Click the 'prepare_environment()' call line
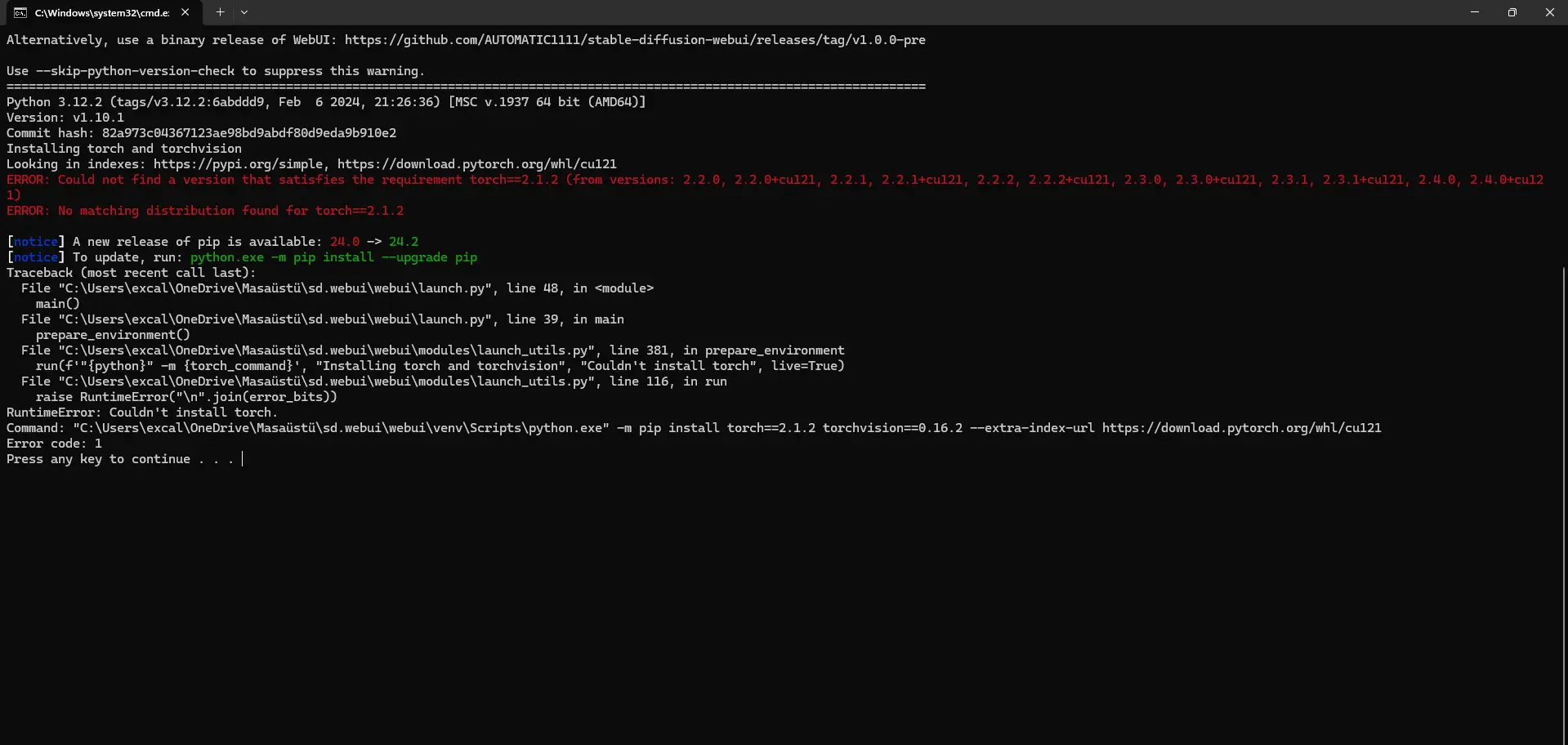1568x745 pixels. (x=113, y=335)
